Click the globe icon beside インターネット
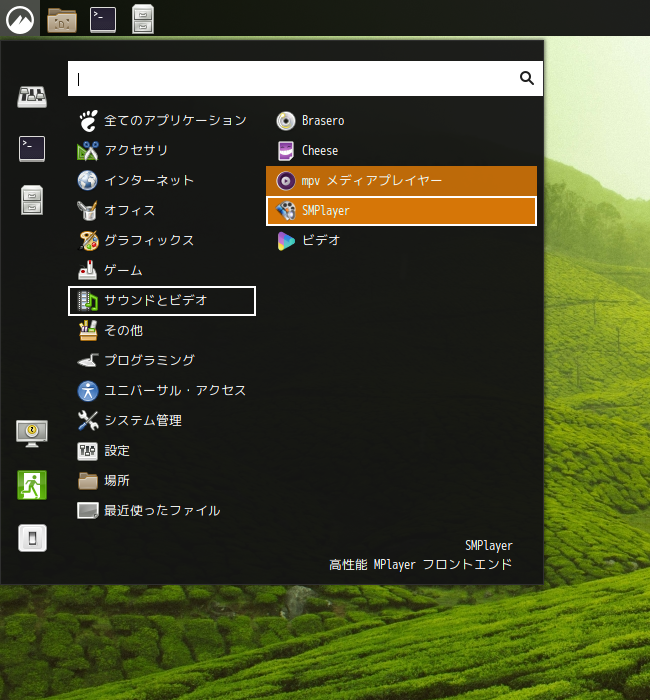650x700 pixels. pyautogui.click(x=88, y=180)
